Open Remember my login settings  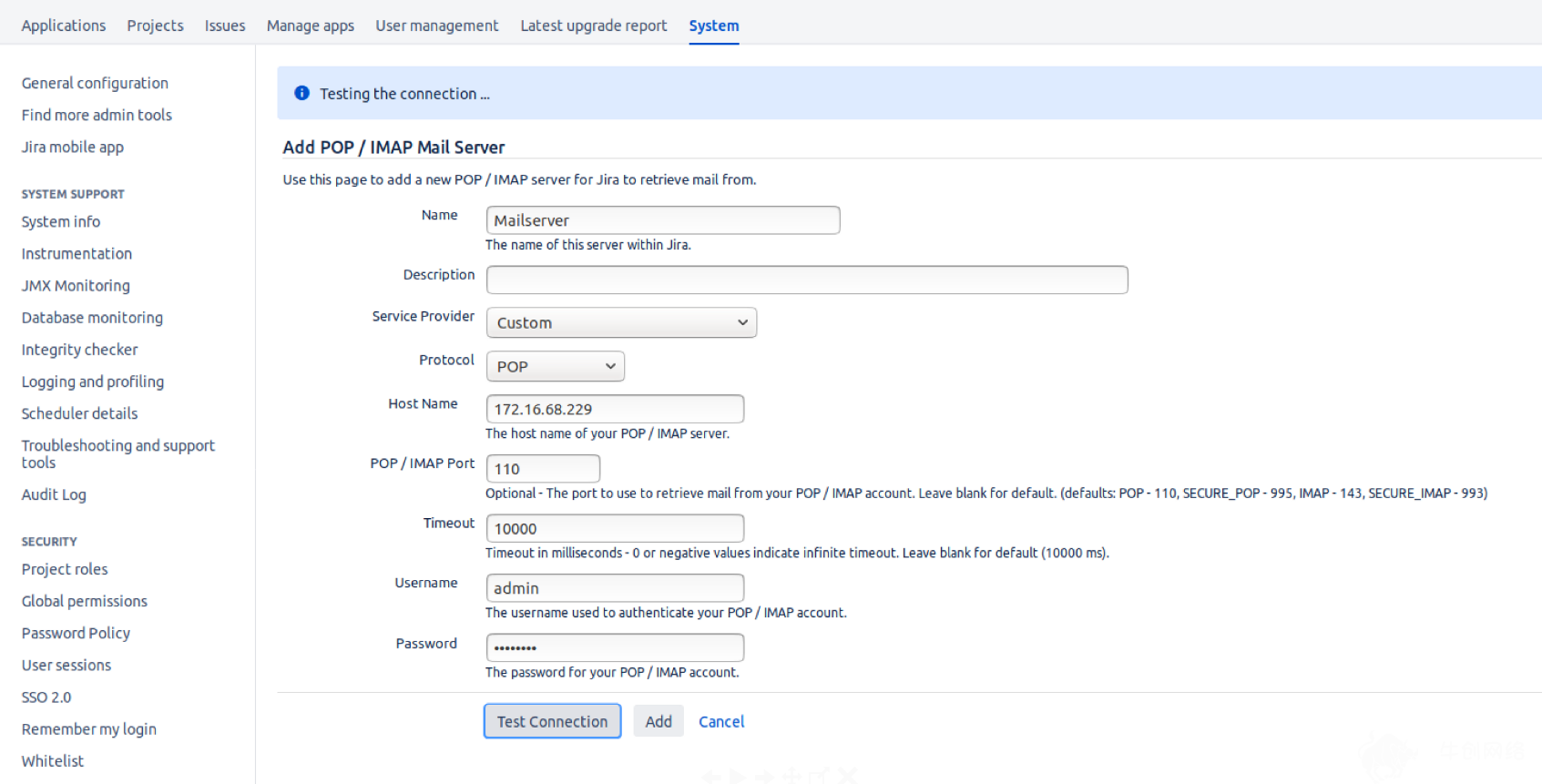click(89, 728)
